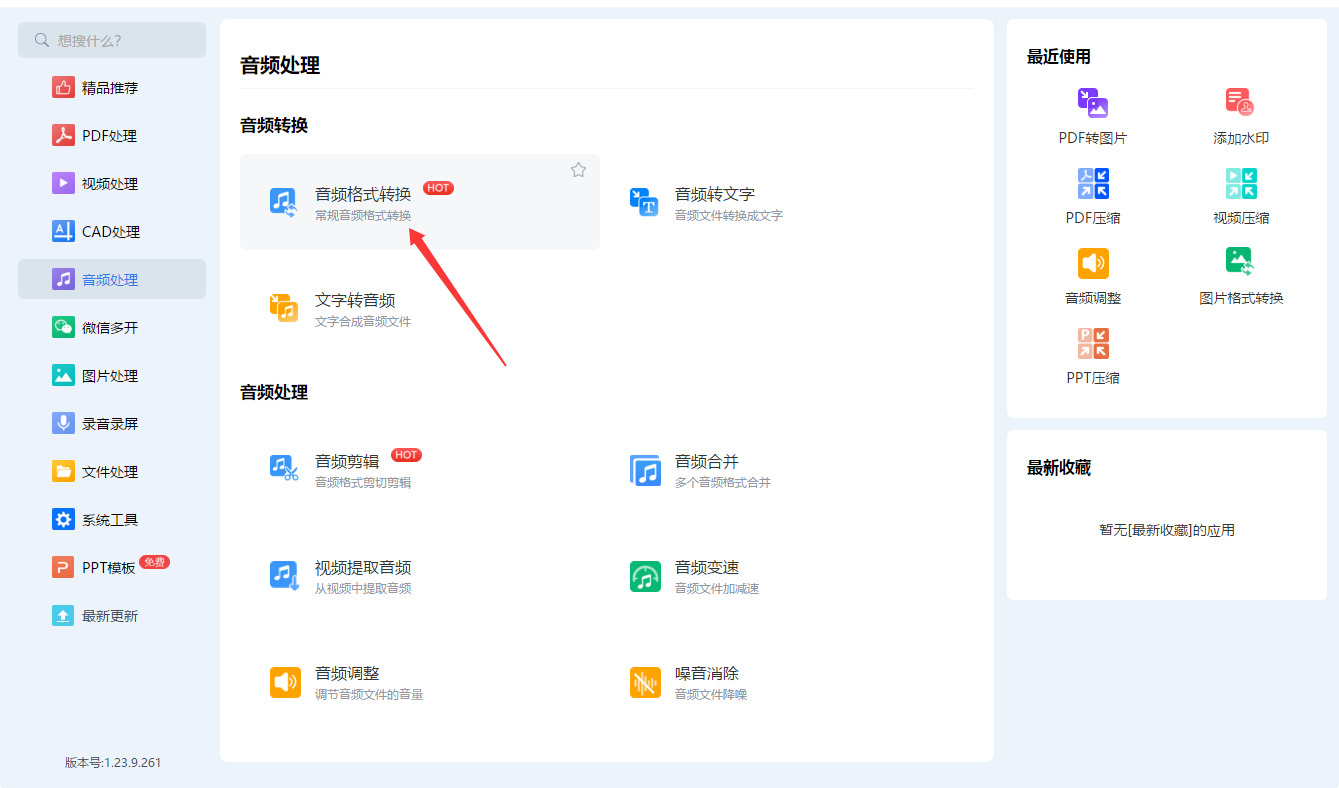Click the 版本号:1.23.9.261 text
This screenshot has width=1339, height=788.
(x=113, y=762)
